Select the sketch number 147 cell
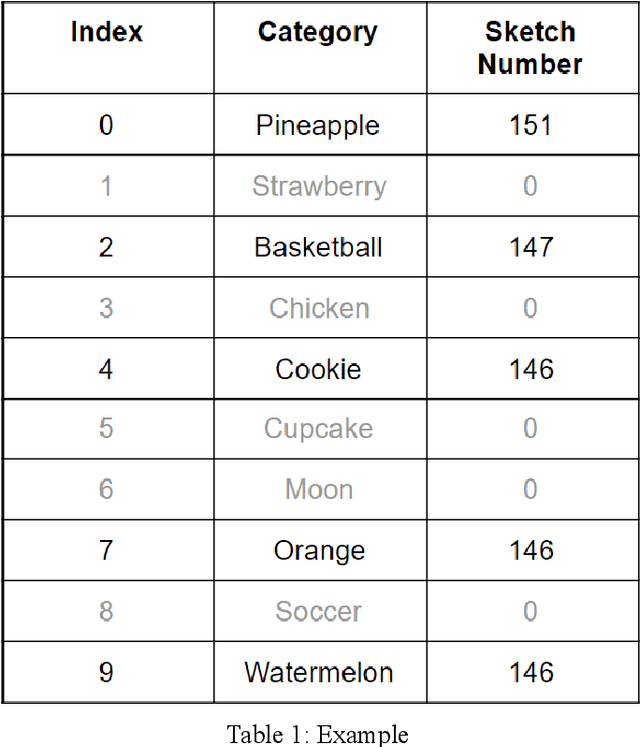 tap(530, 247)
